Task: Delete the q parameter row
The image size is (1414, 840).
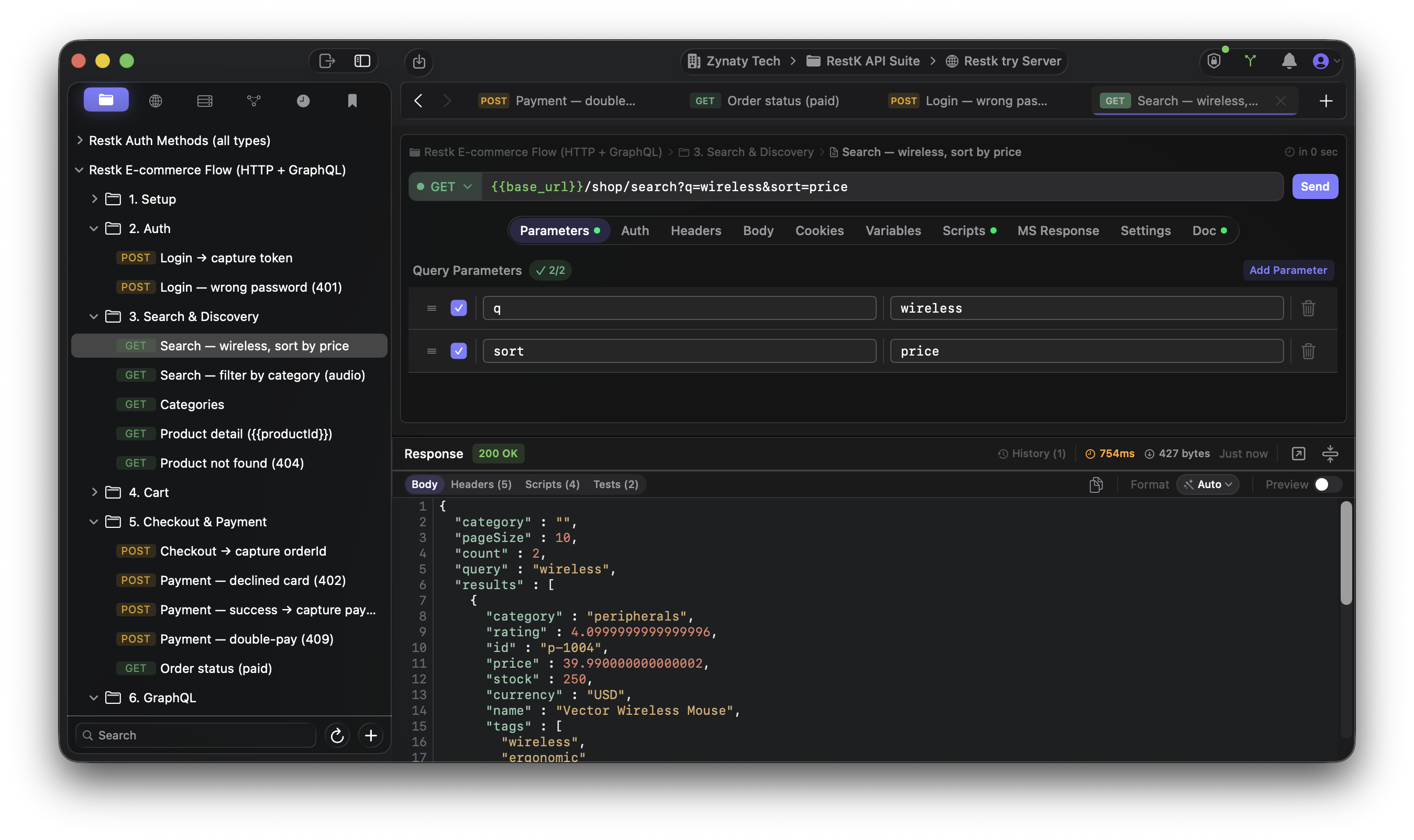Action: [1308, 308]
